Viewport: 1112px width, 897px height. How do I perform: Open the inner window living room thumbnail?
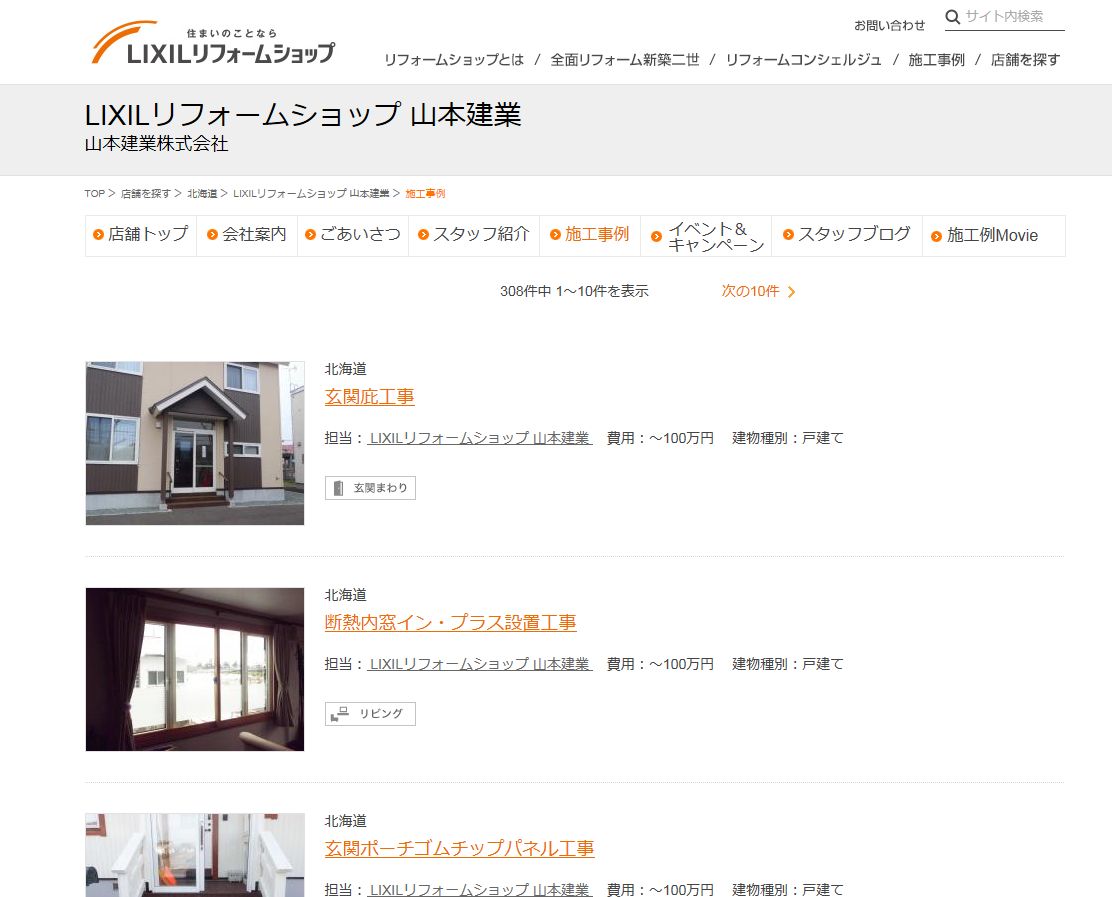[195, 669]
